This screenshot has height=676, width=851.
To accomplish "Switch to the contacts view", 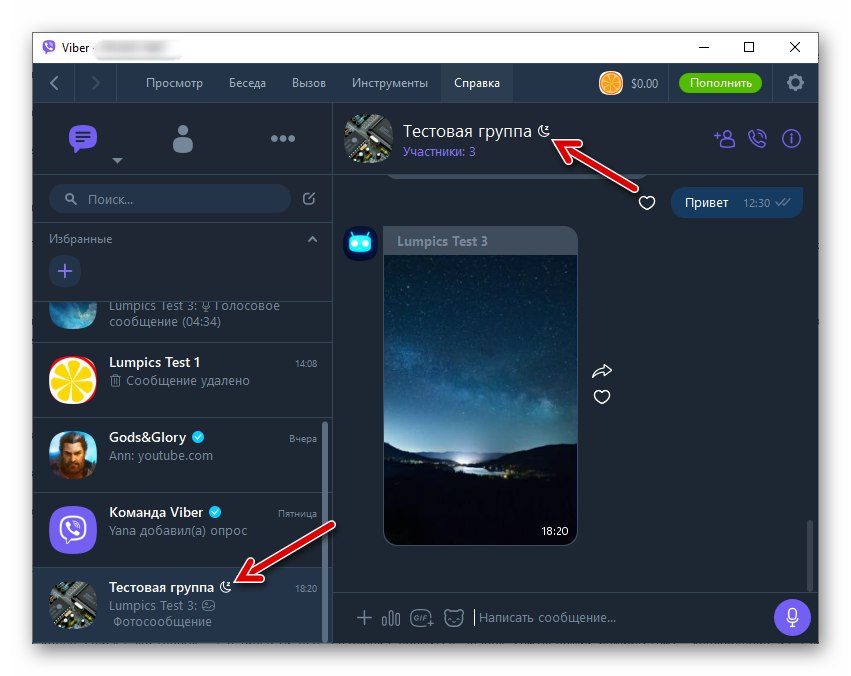I will pyautogui.click(x=183, y=139).
